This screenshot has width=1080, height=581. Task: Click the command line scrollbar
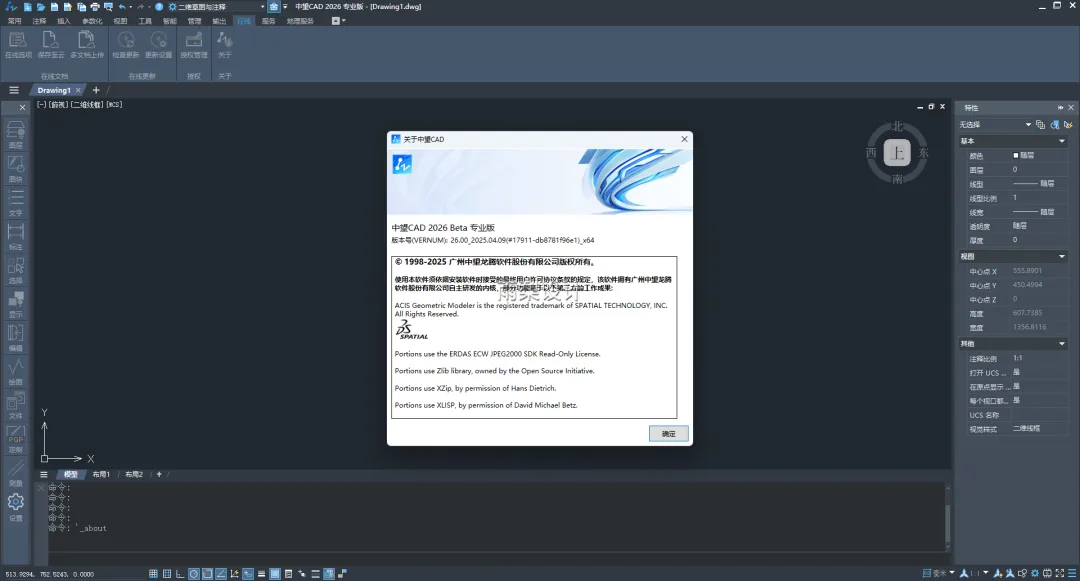point(948,524)
